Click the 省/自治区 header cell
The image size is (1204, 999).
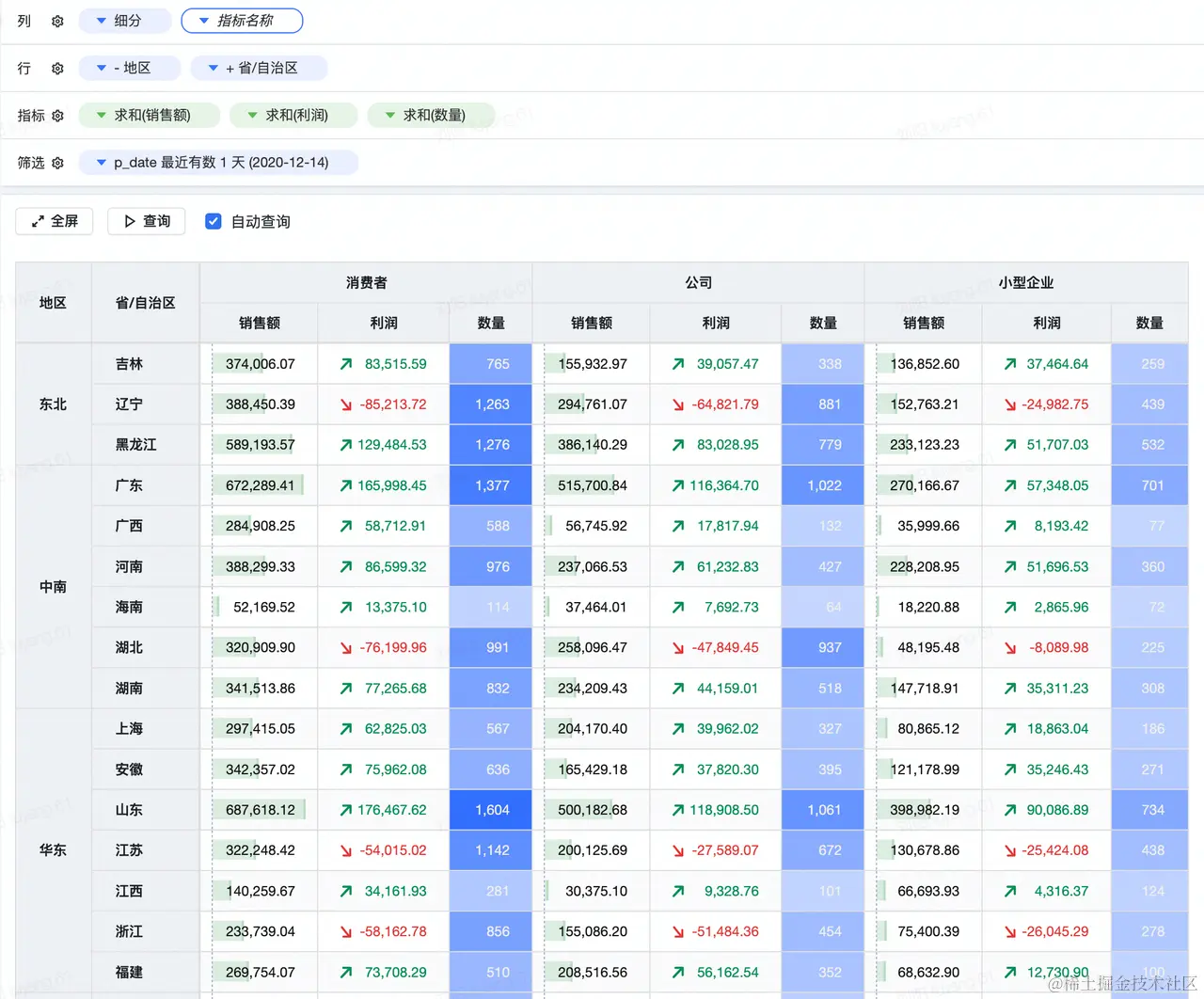tap(146, 303)
